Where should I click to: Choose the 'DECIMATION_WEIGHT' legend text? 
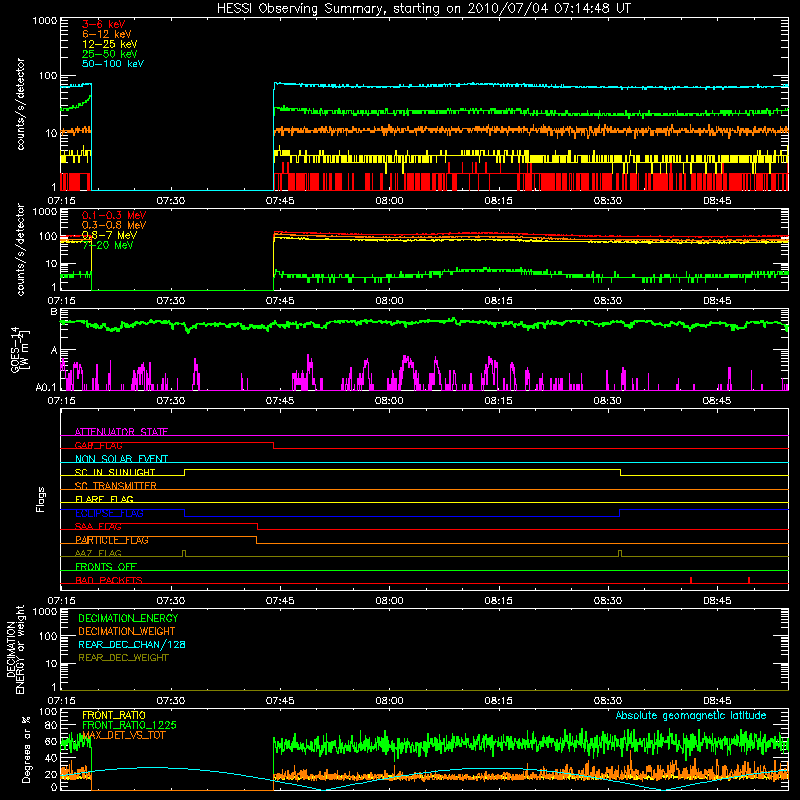pos(127,631)
